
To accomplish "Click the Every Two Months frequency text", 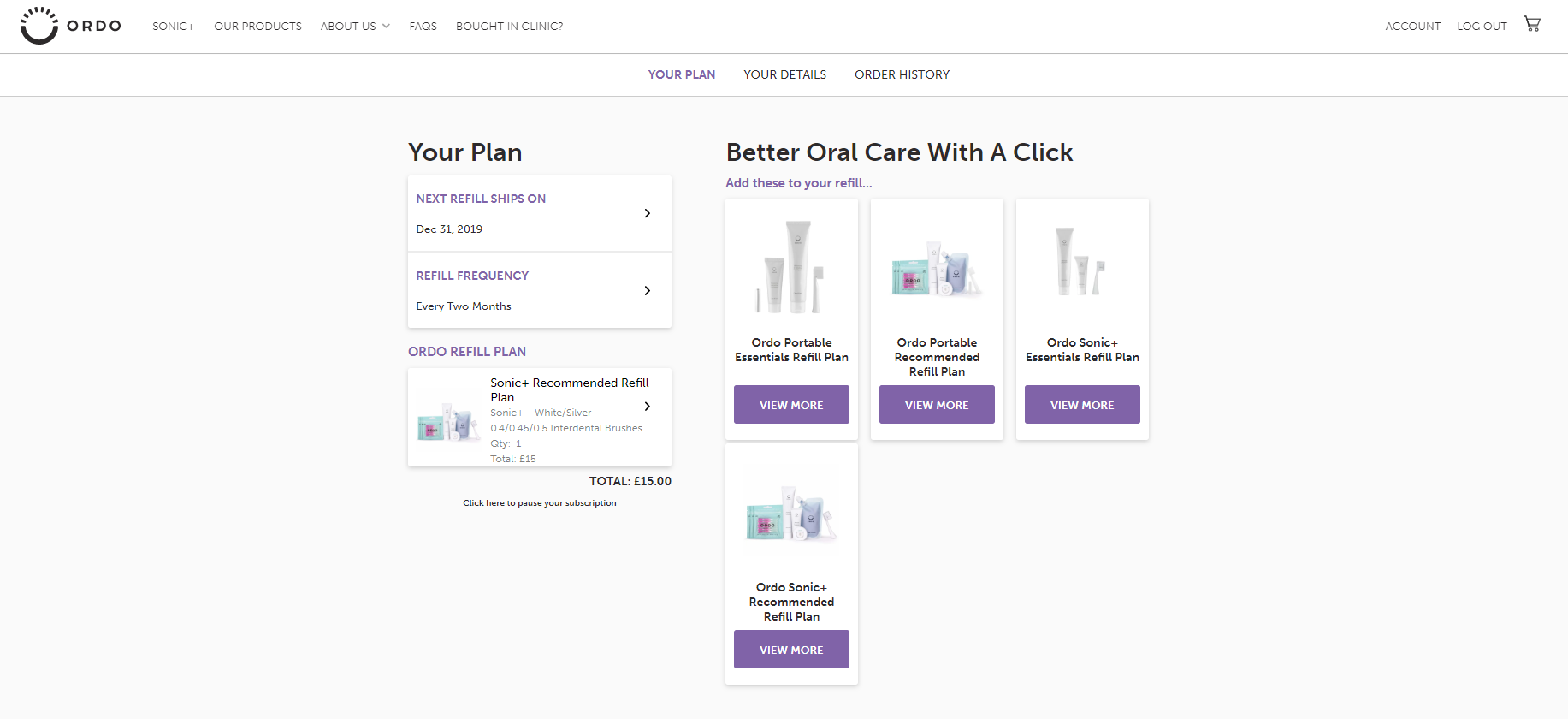I will click(464, 306).
